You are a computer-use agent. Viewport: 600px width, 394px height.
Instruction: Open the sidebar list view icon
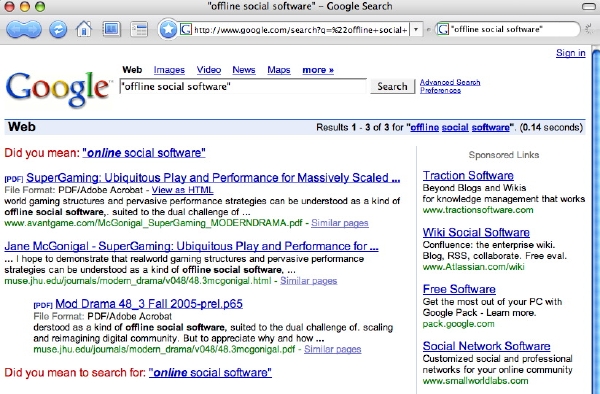coord(139,29)
